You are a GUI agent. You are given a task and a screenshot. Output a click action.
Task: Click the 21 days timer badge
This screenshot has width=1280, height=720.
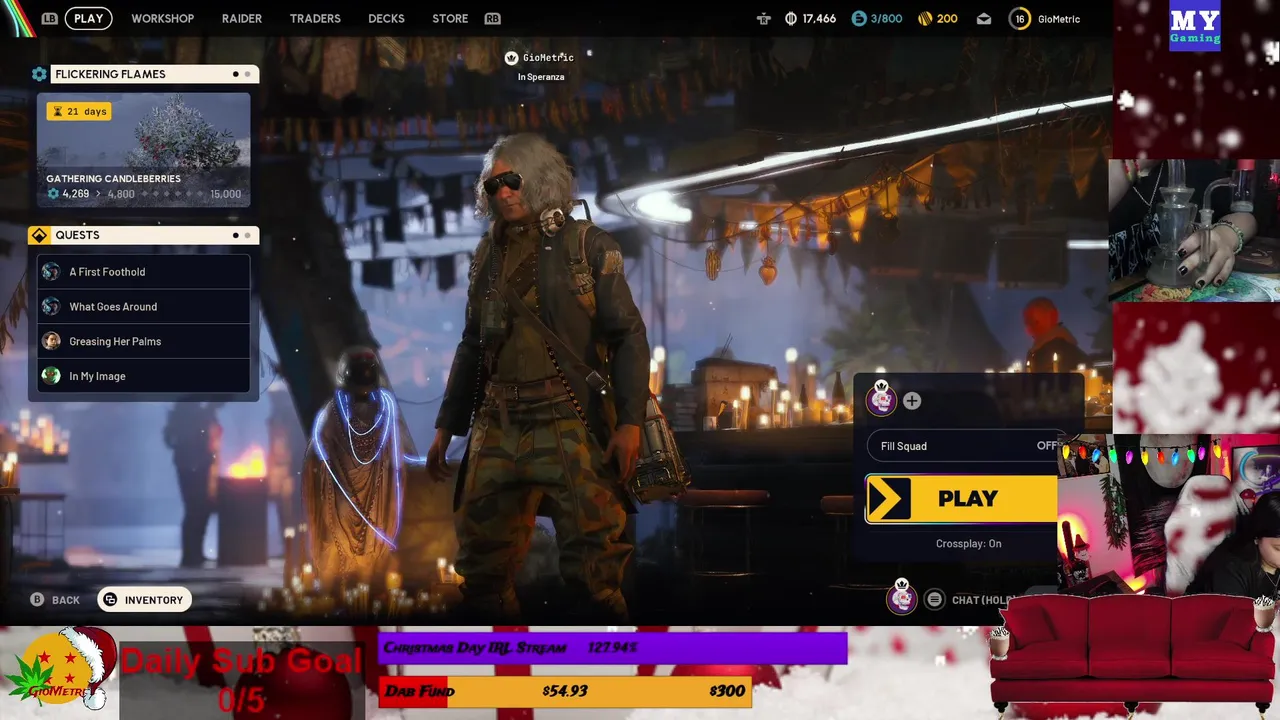(x=79, y=111)
